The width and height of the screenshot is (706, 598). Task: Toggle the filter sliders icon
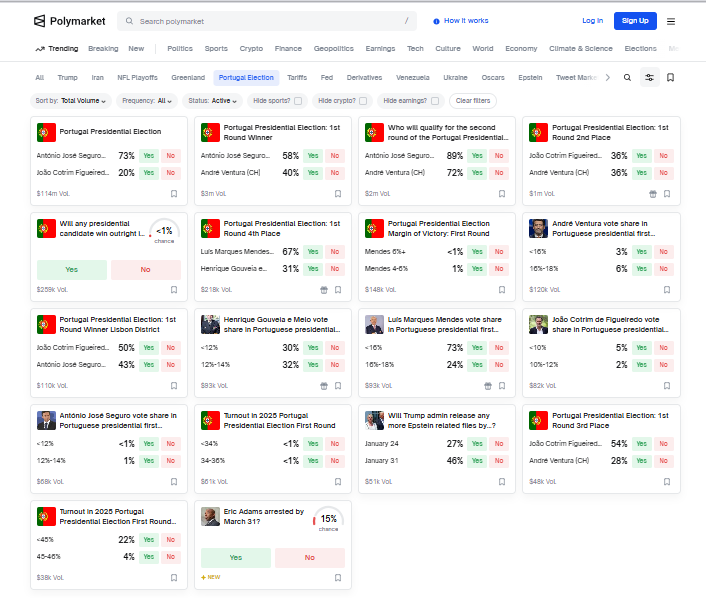(x=650, y=77)
